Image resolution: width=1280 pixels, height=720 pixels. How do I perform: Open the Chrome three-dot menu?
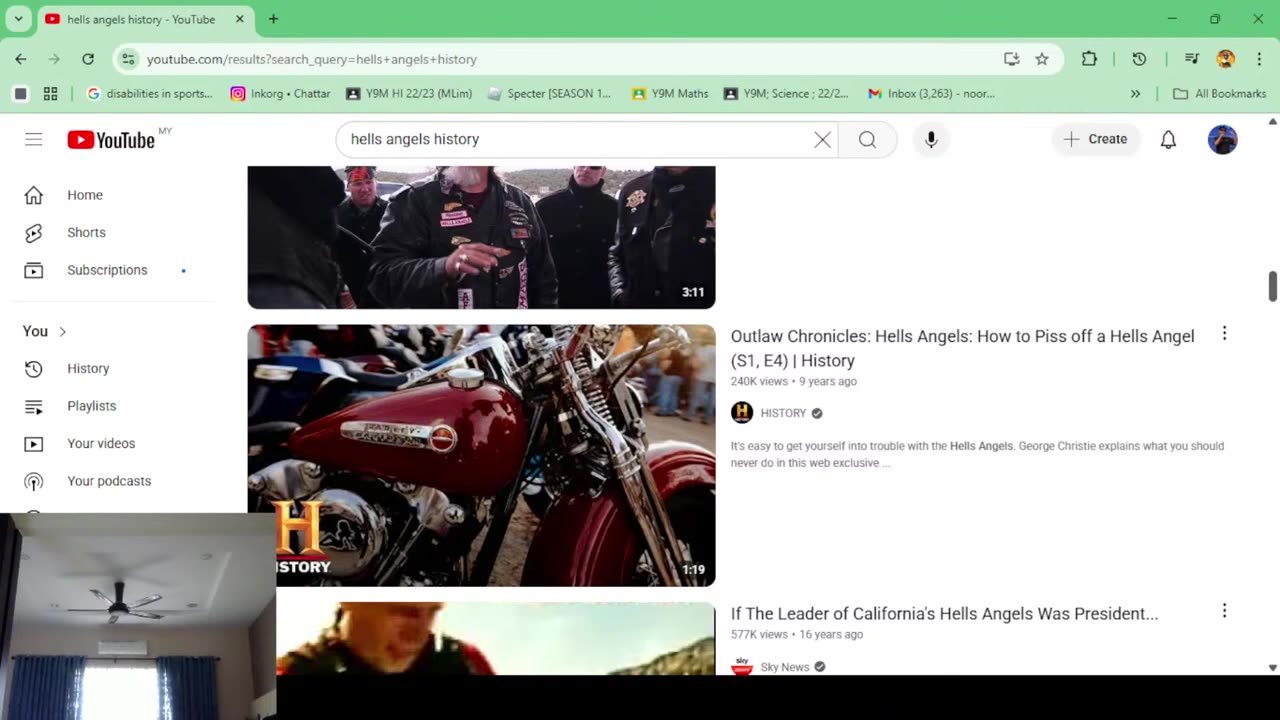1259,59
